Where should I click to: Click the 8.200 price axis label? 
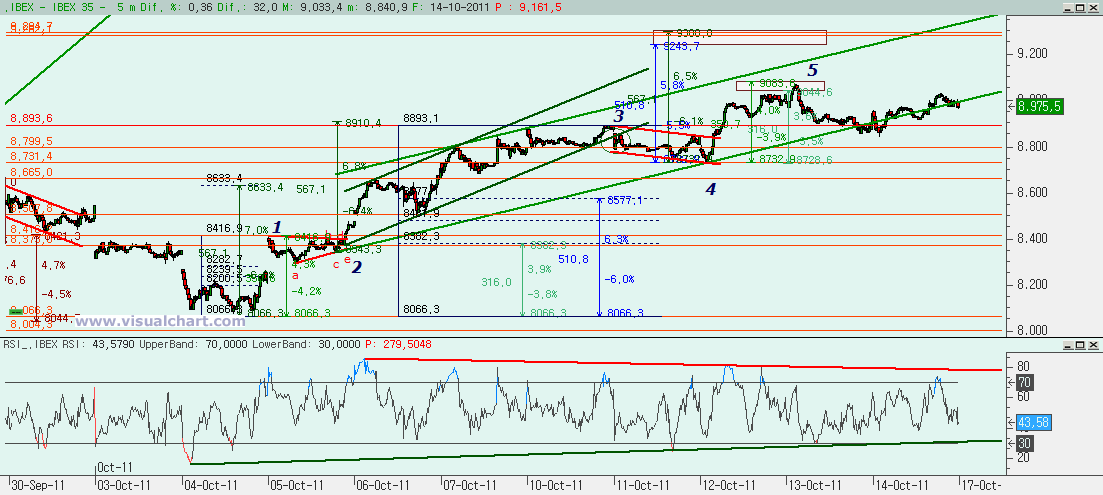click(x=1033, y=285)
